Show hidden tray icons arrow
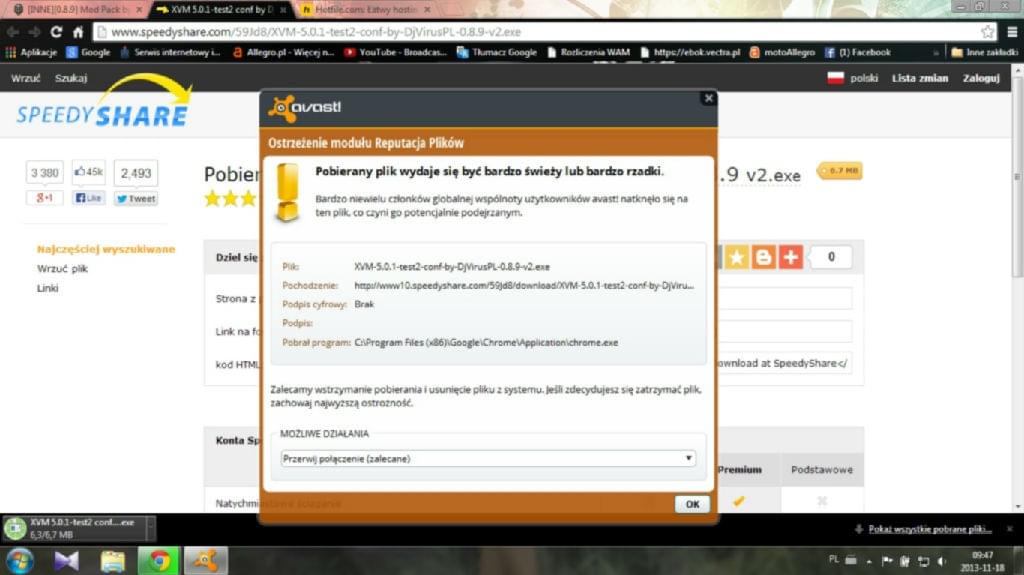The image size is (1024, 575). pyautogui.click(x=869, y=561)
